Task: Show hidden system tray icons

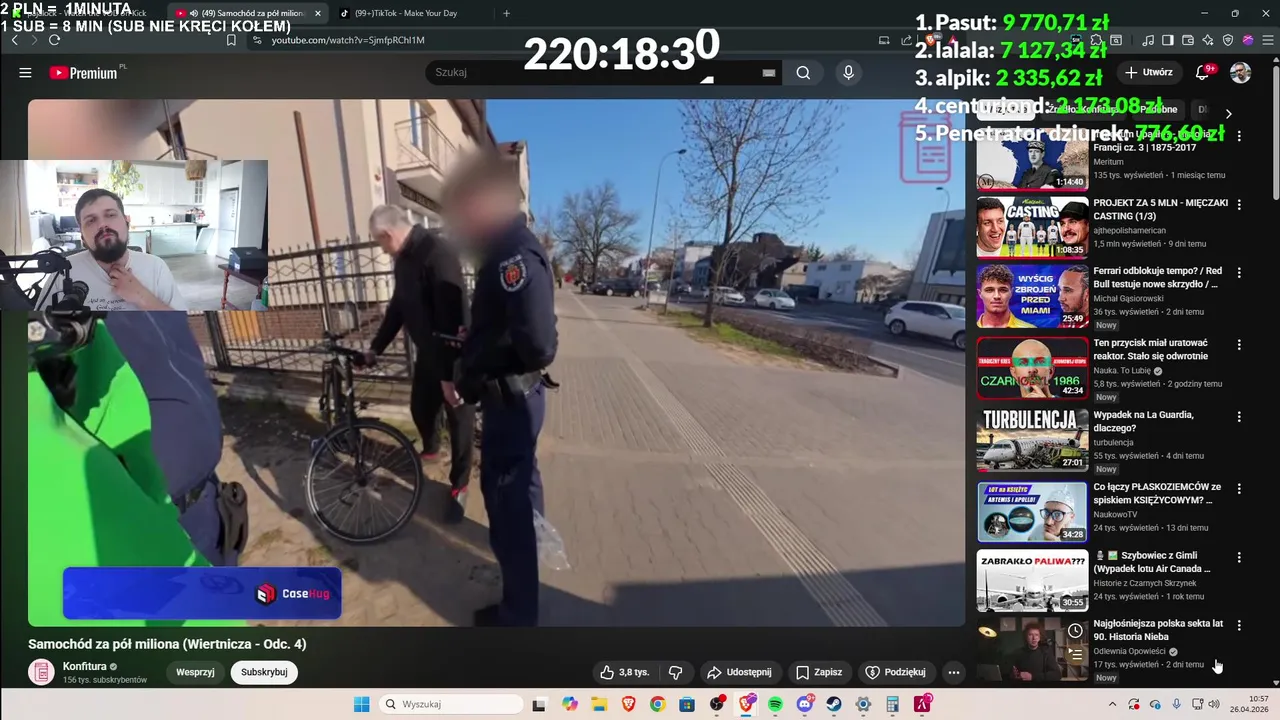Action: point(1112,704)
